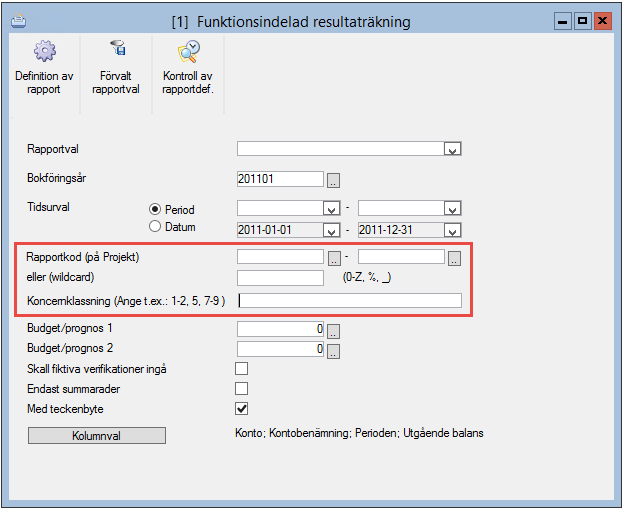This screenshot has height=508, width=623.
Task: Click the Budget/prognos 1 value field
Action: tap(280, 329)
